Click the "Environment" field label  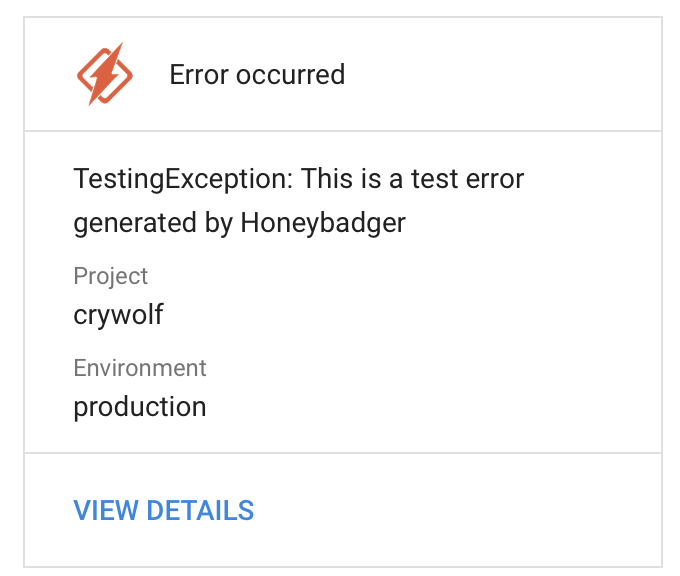tap(140, 367)
